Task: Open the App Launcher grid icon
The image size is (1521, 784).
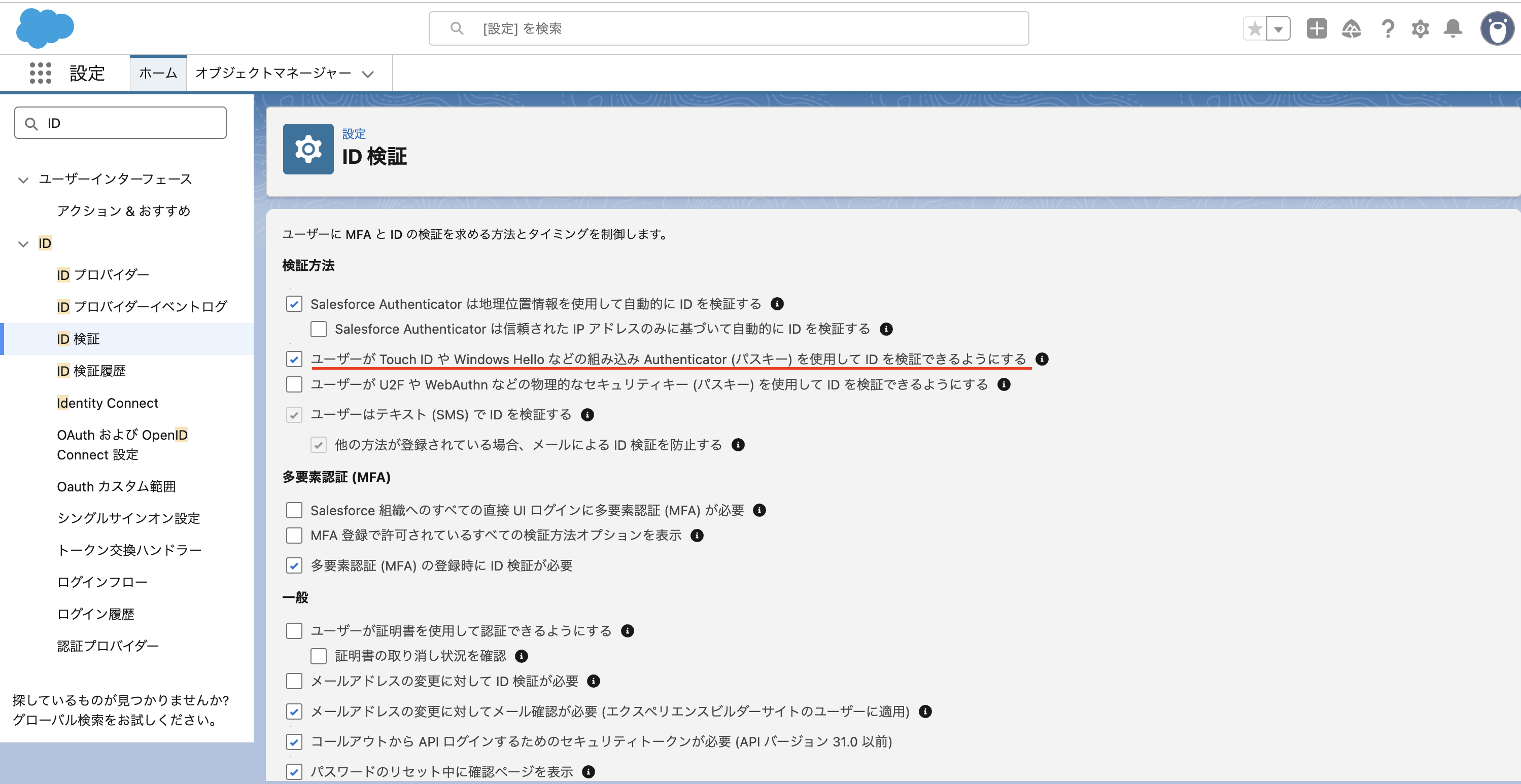Action: click(40, 73)
